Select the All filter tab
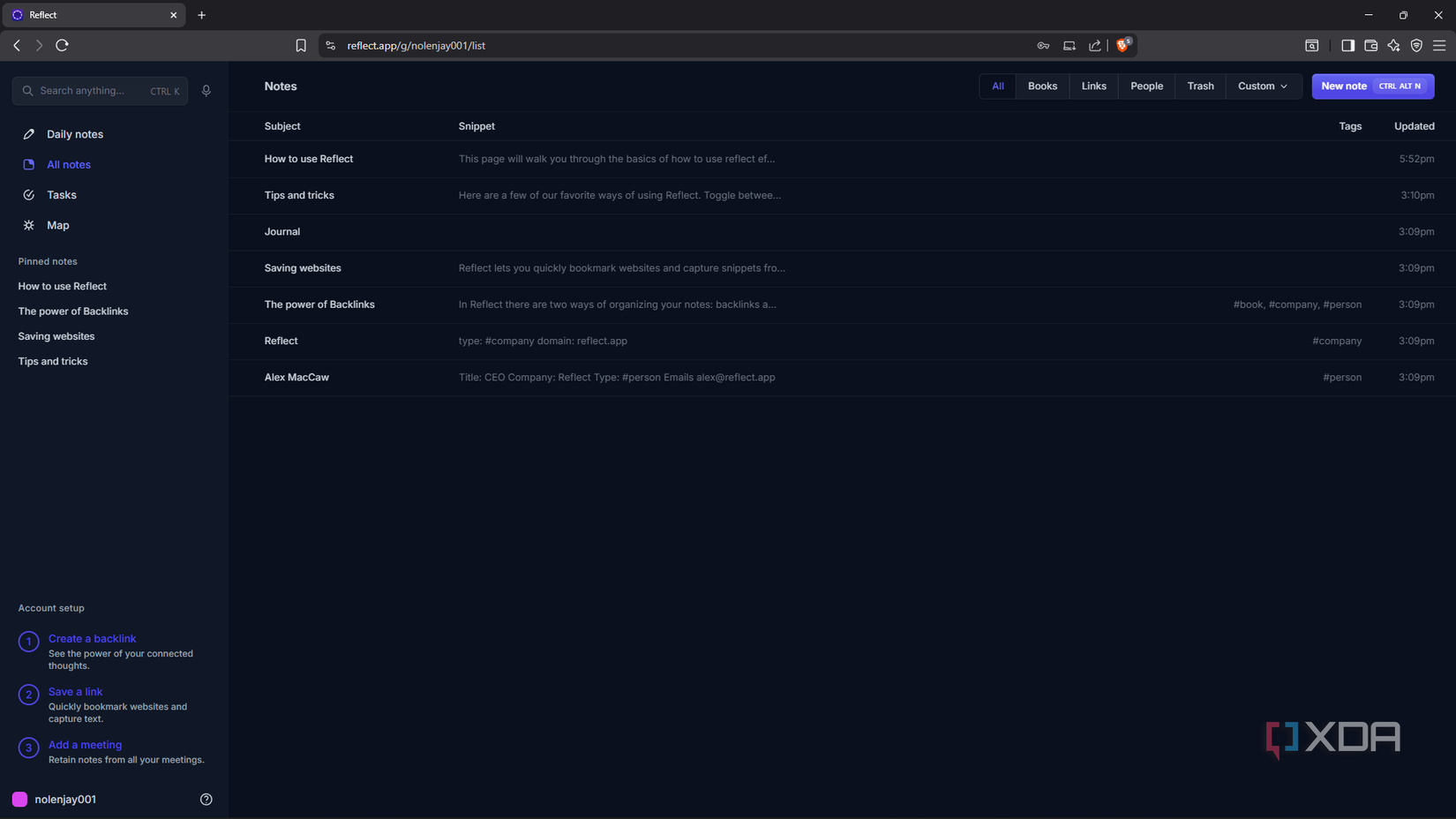Image resolution: width=1456 pixels, height=819 pixels. pos(998,86)
